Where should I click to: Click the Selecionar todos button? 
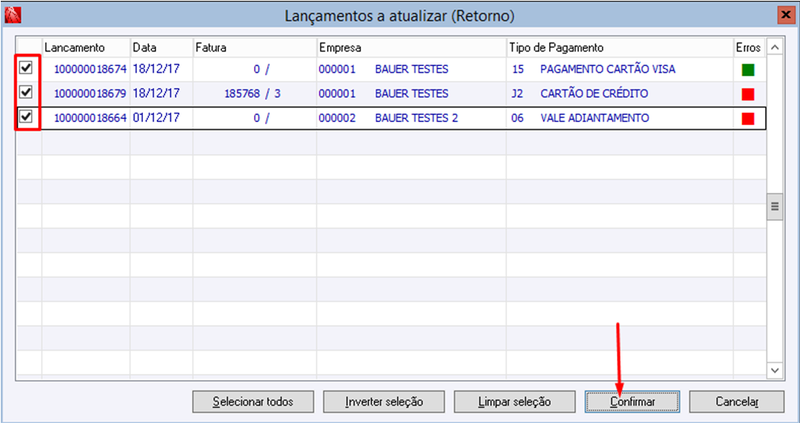(253, 402)
